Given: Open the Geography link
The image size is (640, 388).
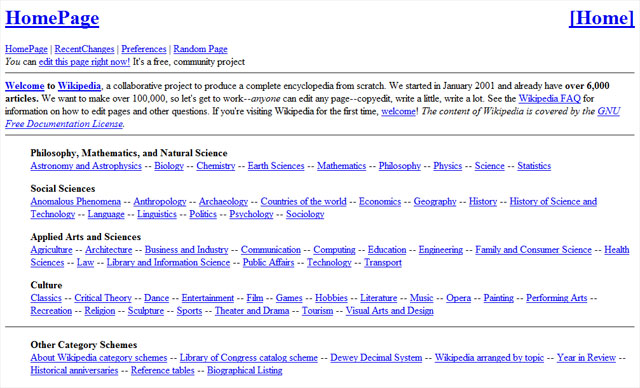Looking at the screenshot, I should 435,202.
